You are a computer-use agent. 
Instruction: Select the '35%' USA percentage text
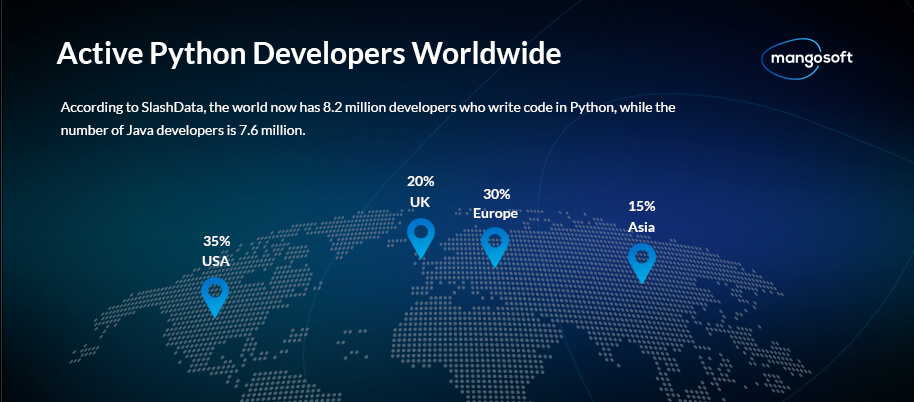217,241
